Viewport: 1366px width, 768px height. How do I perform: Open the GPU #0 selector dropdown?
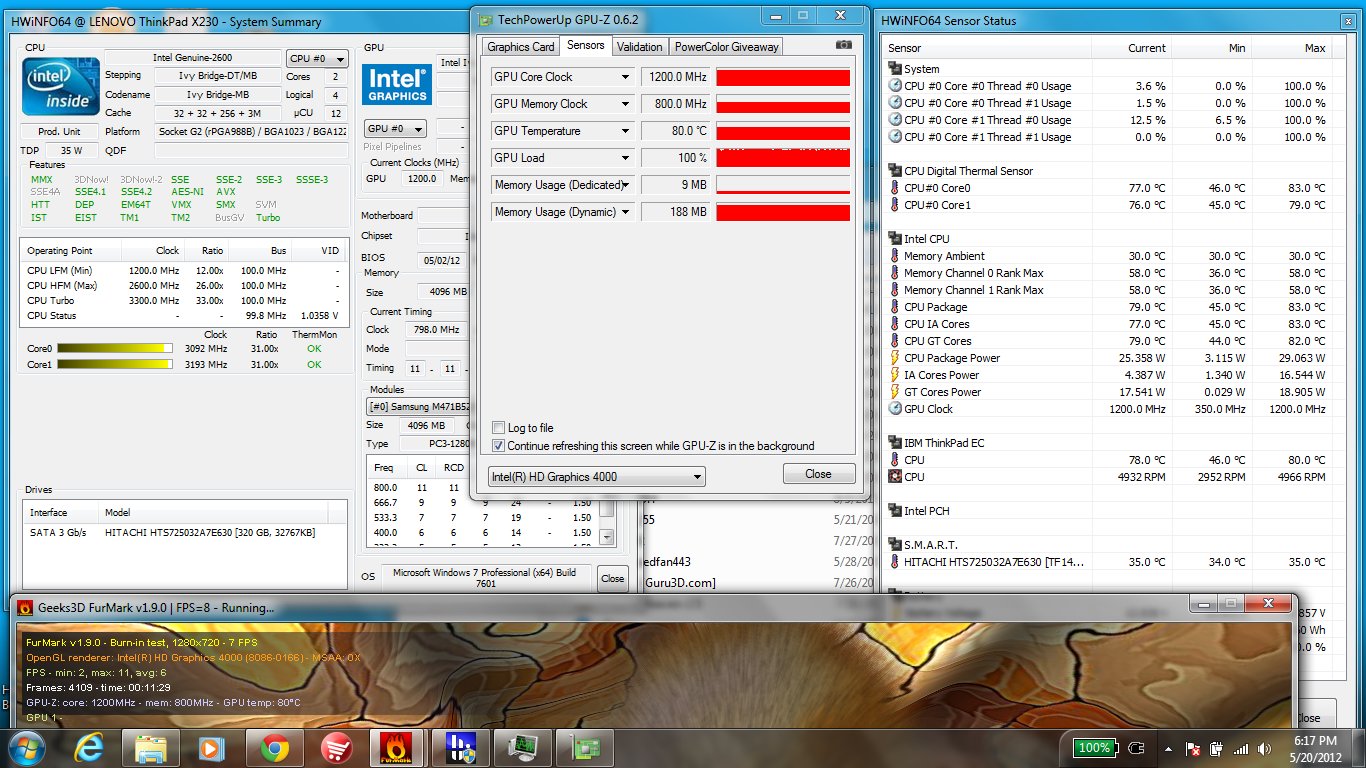(x=395, y=129)
